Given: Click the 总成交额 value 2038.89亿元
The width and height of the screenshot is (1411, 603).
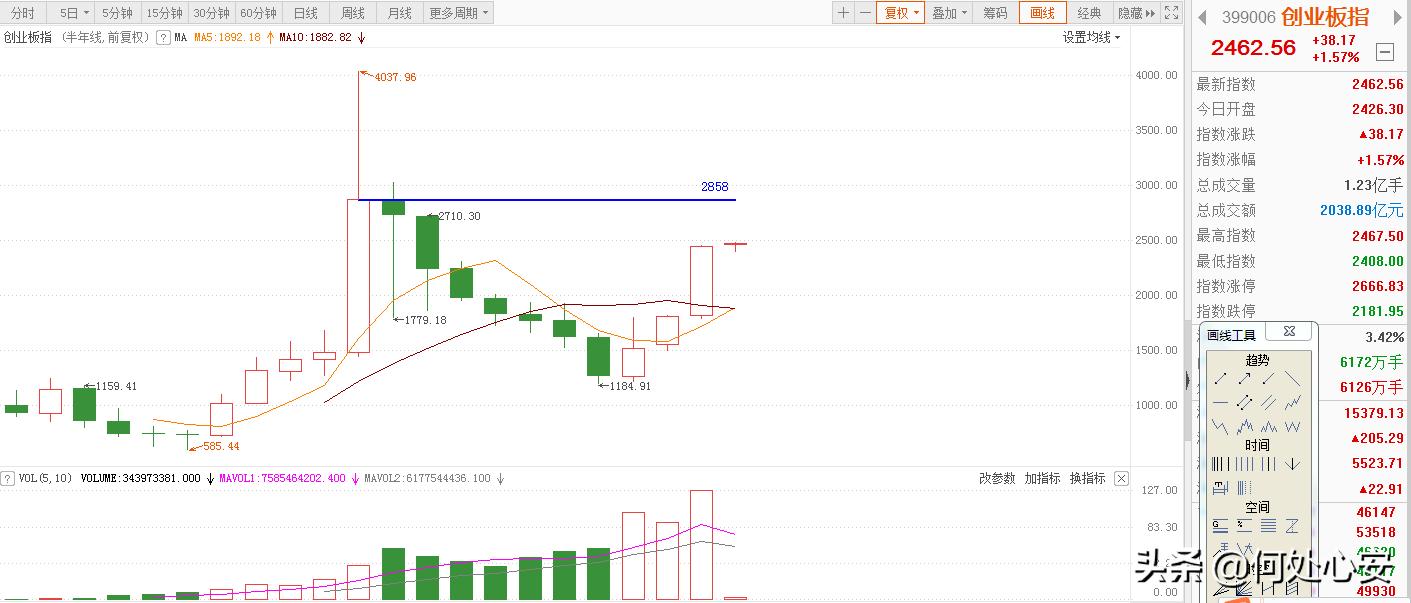Looking at the screenshot, I should tap(1362, 210).
